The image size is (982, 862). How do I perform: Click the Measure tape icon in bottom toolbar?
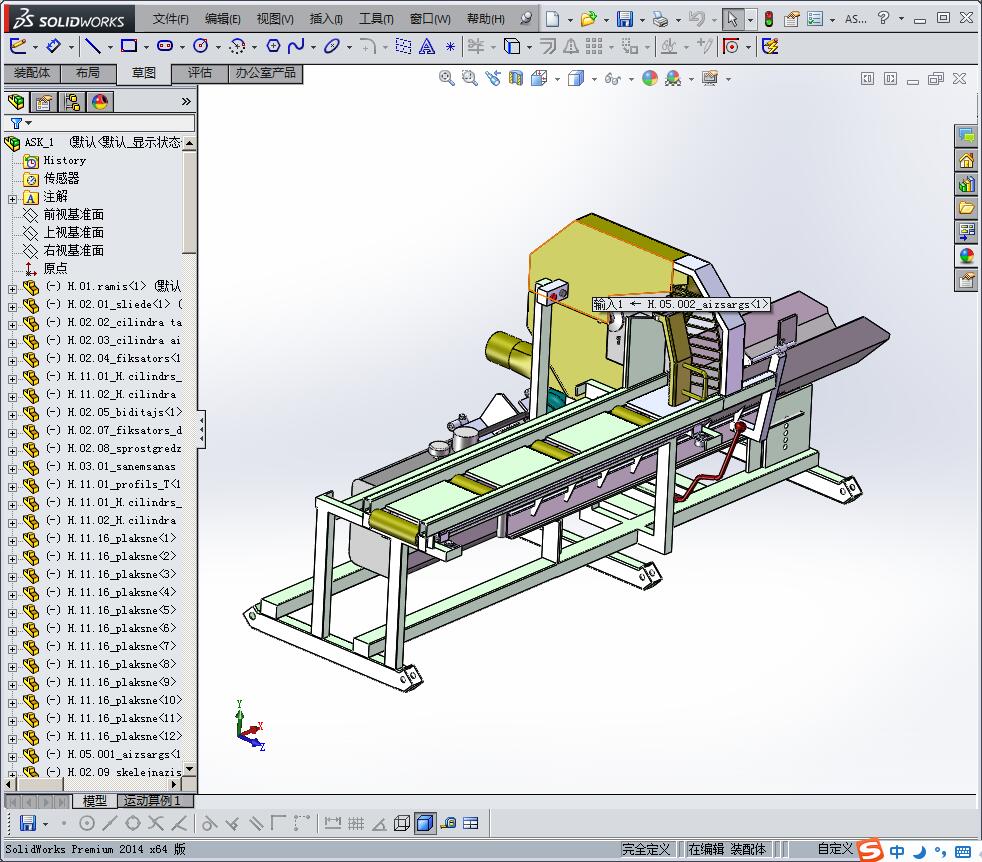pos(448,823)
